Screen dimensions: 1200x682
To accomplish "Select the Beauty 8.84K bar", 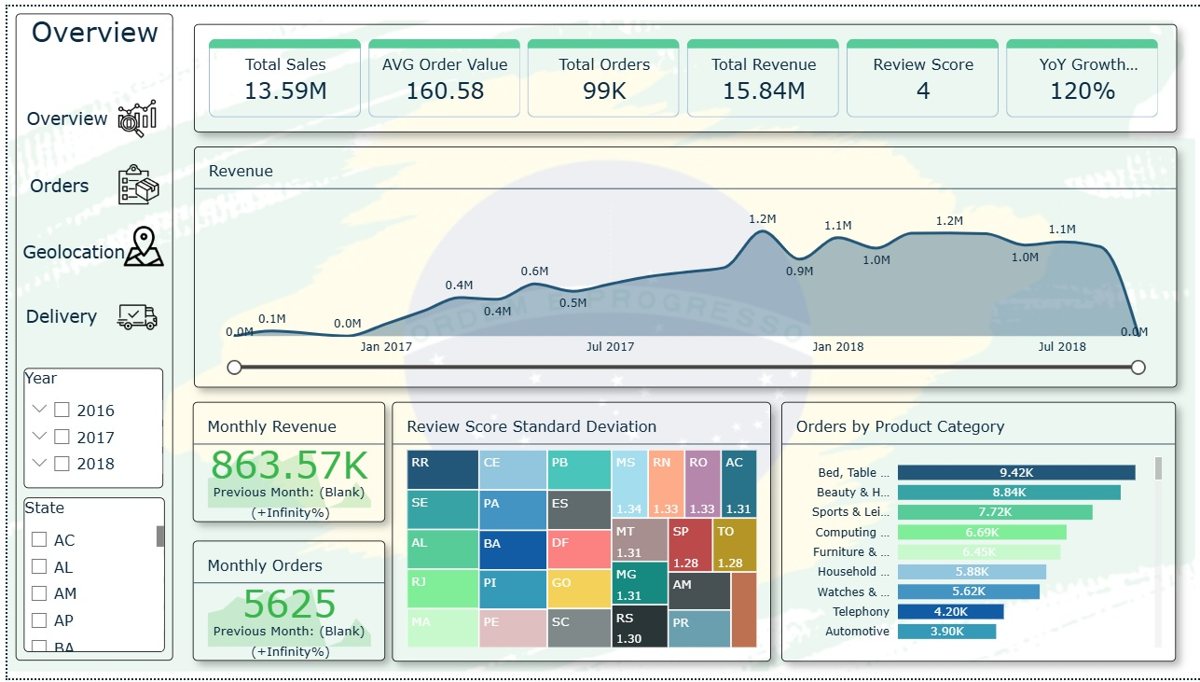I will coord(1009,492).
